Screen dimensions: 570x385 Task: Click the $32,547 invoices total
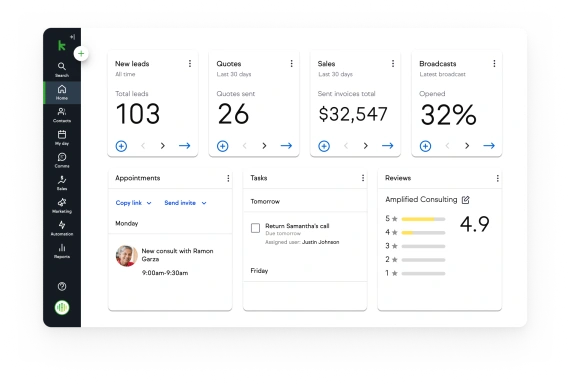(x=353, y=114)
